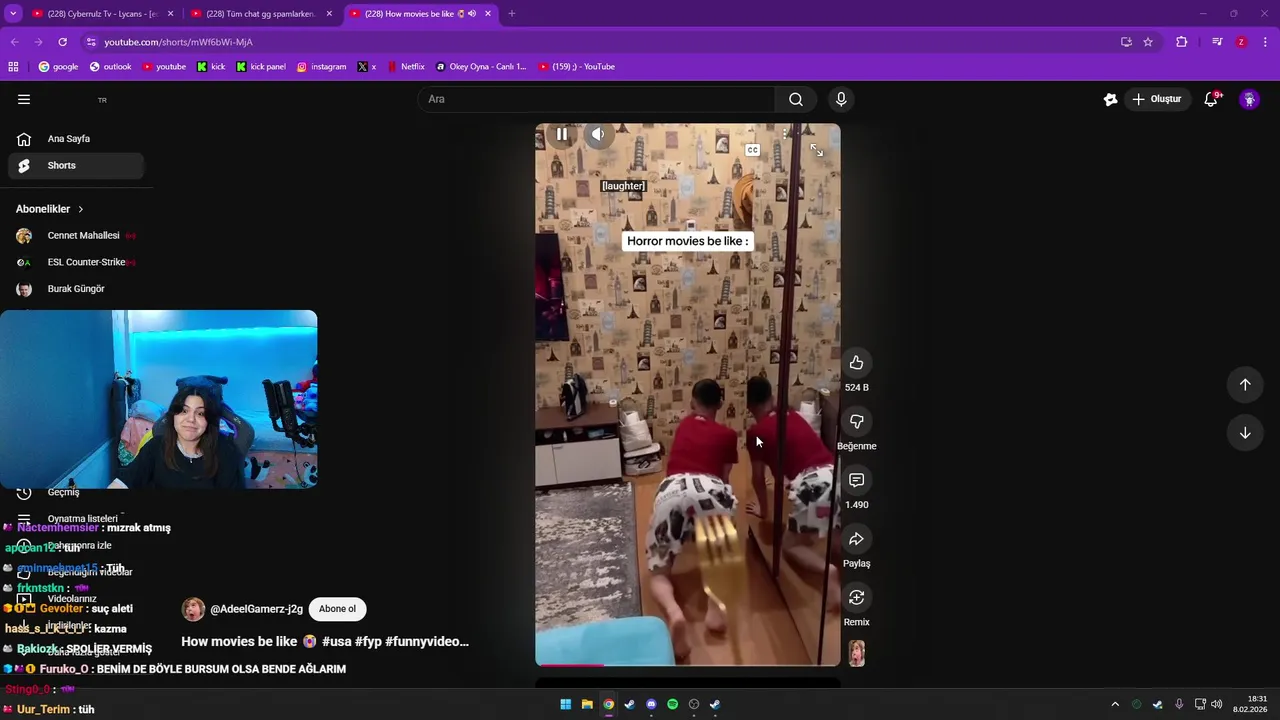Select Shorts in the sidebar
1280x720 pixels.
[x=76, y=165]
